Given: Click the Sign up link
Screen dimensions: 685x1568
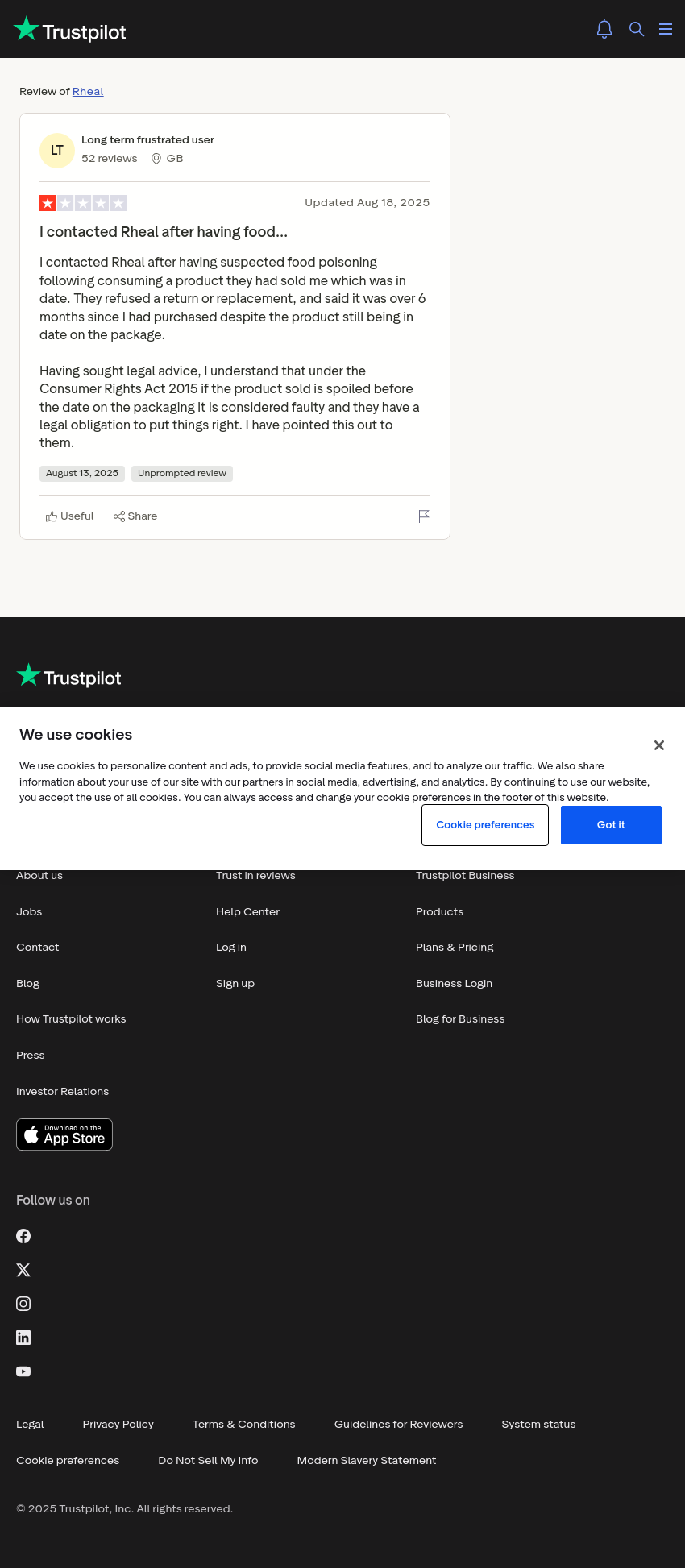Looking at the screenshot, I should pyautogui.click(x=235, y=984).
